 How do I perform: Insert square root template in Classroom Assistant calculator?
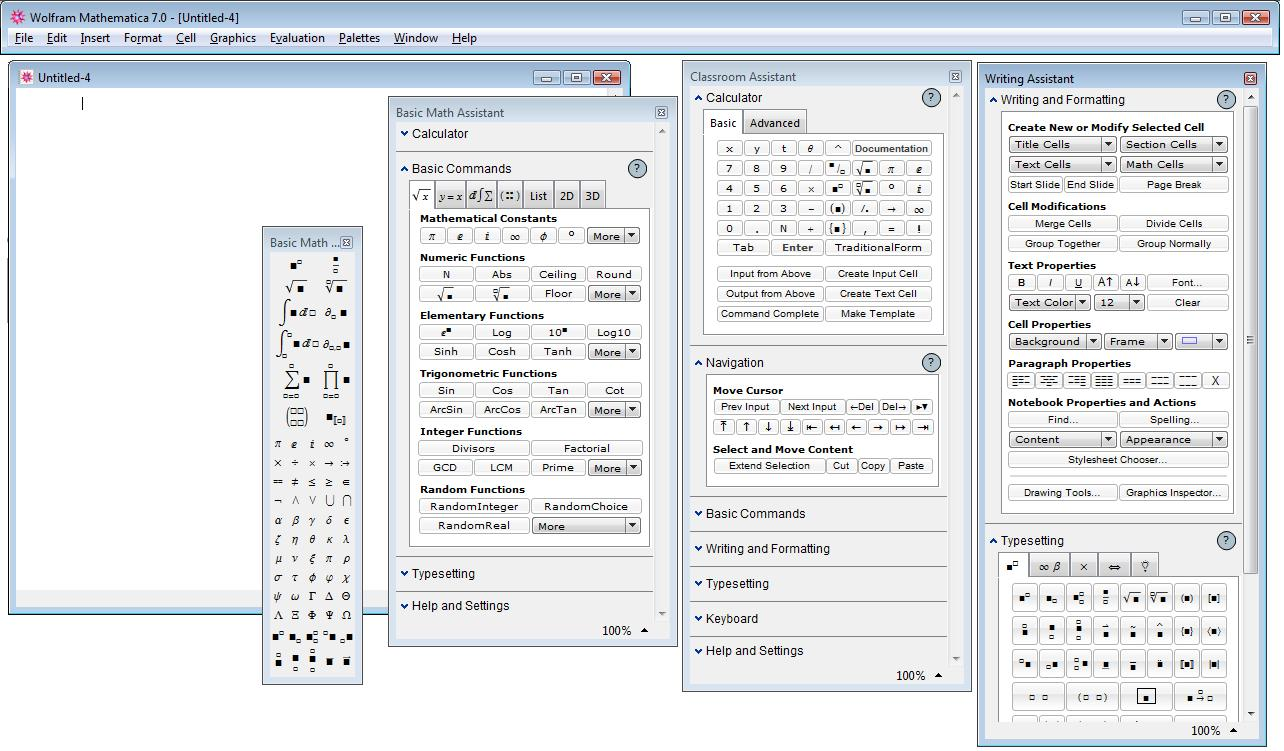[864, 169]
